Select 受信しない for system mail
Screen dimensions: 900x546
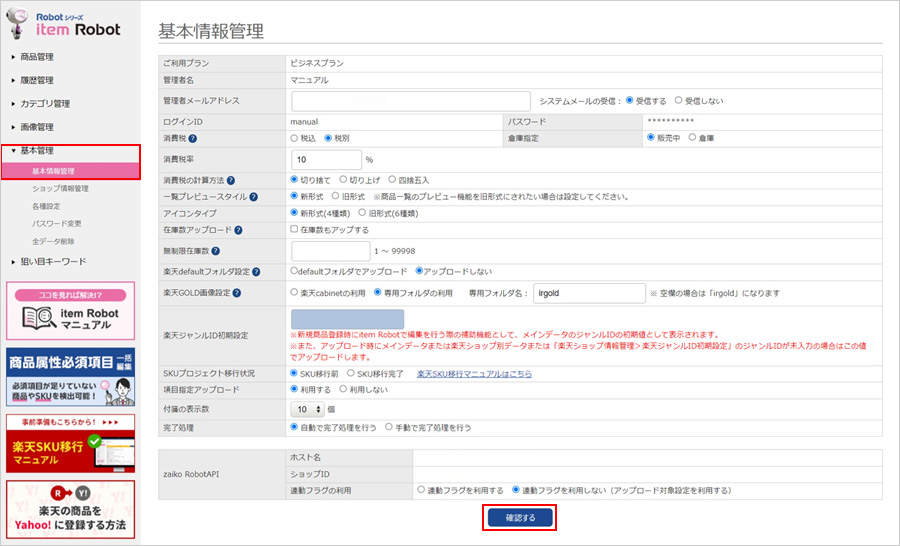679,101
